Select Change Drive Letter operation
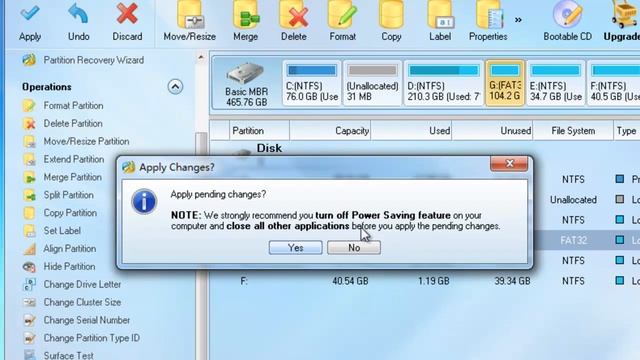The height and width of the screenshot is (360, 640). point(82,284)
